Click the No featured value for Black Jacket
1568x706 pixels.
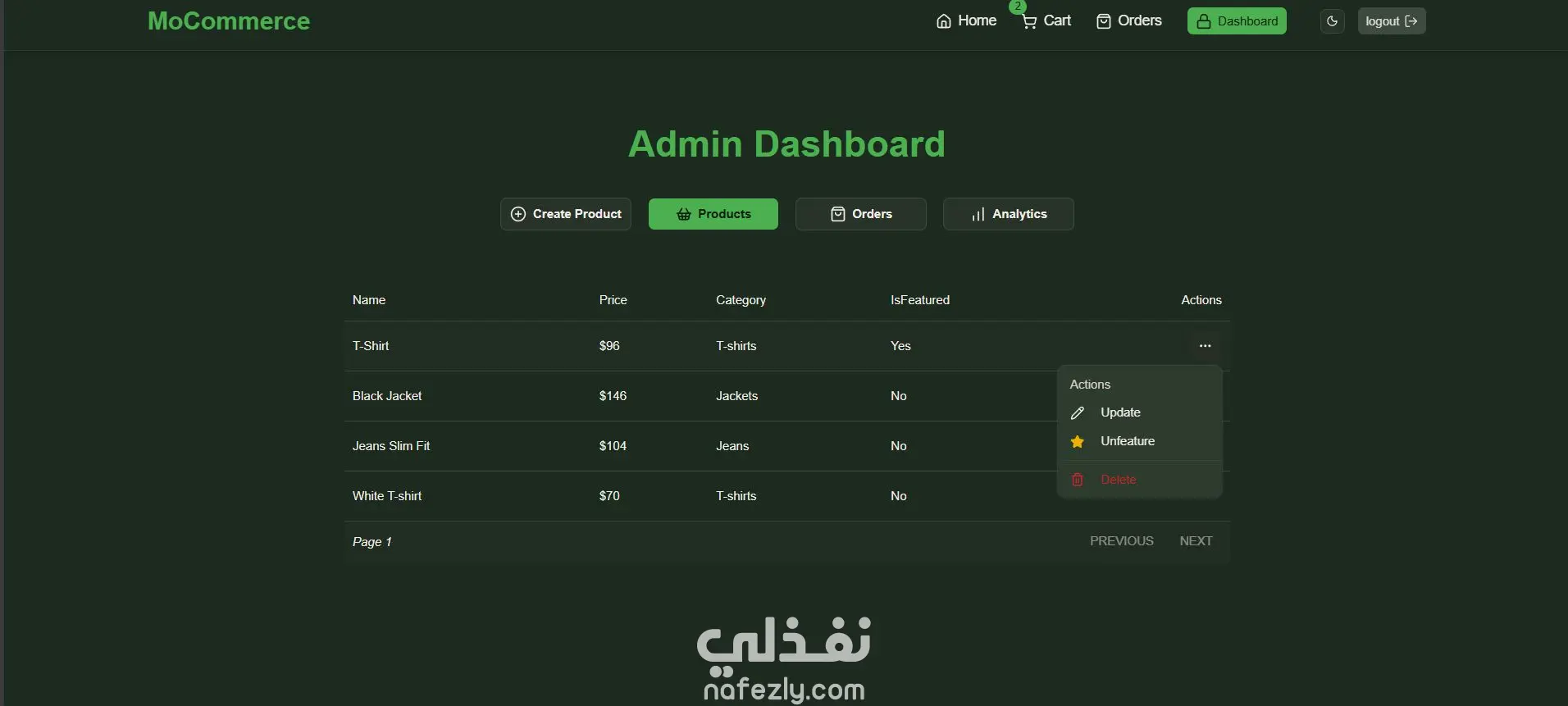[899, 396]
